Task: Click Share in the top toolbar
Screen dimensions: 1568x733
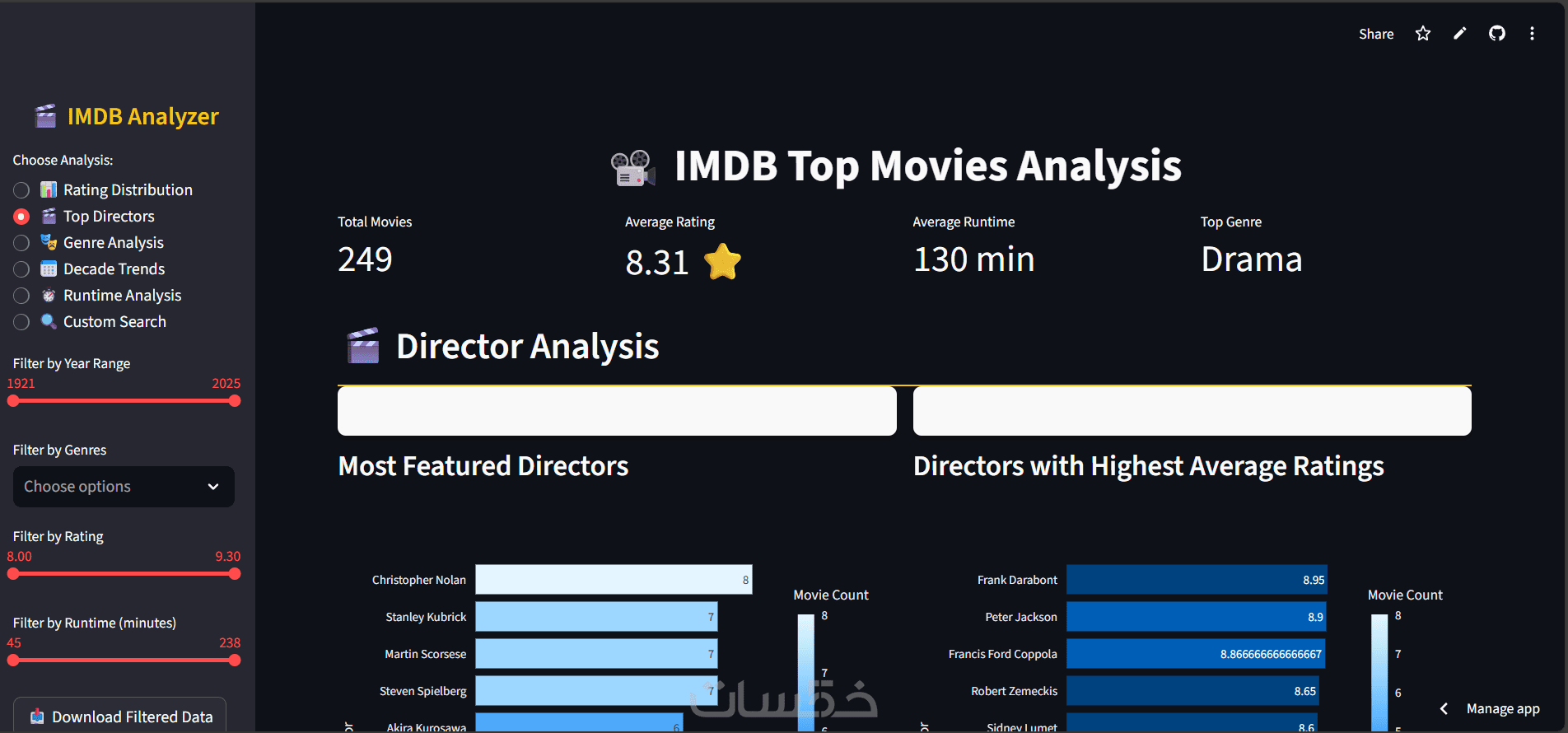Action: (x=1376, y=34)
